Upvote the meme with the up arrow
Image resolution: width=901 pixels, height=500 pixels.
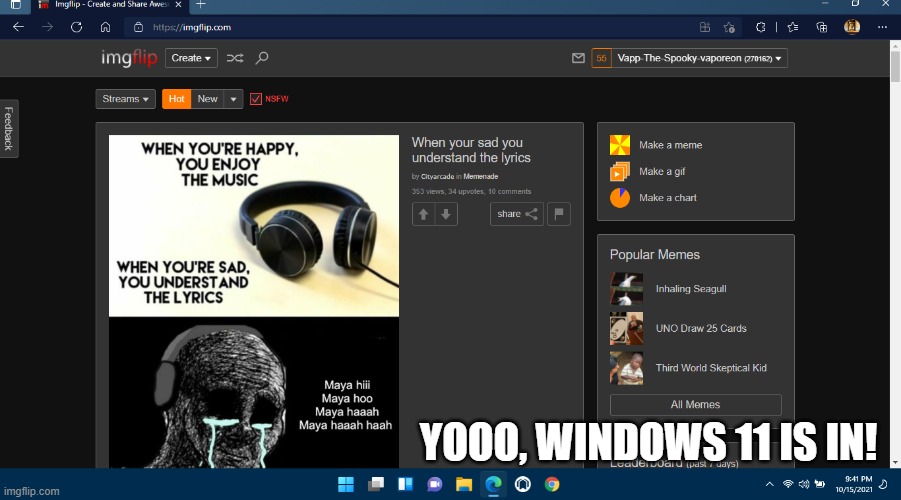[423, 214]
